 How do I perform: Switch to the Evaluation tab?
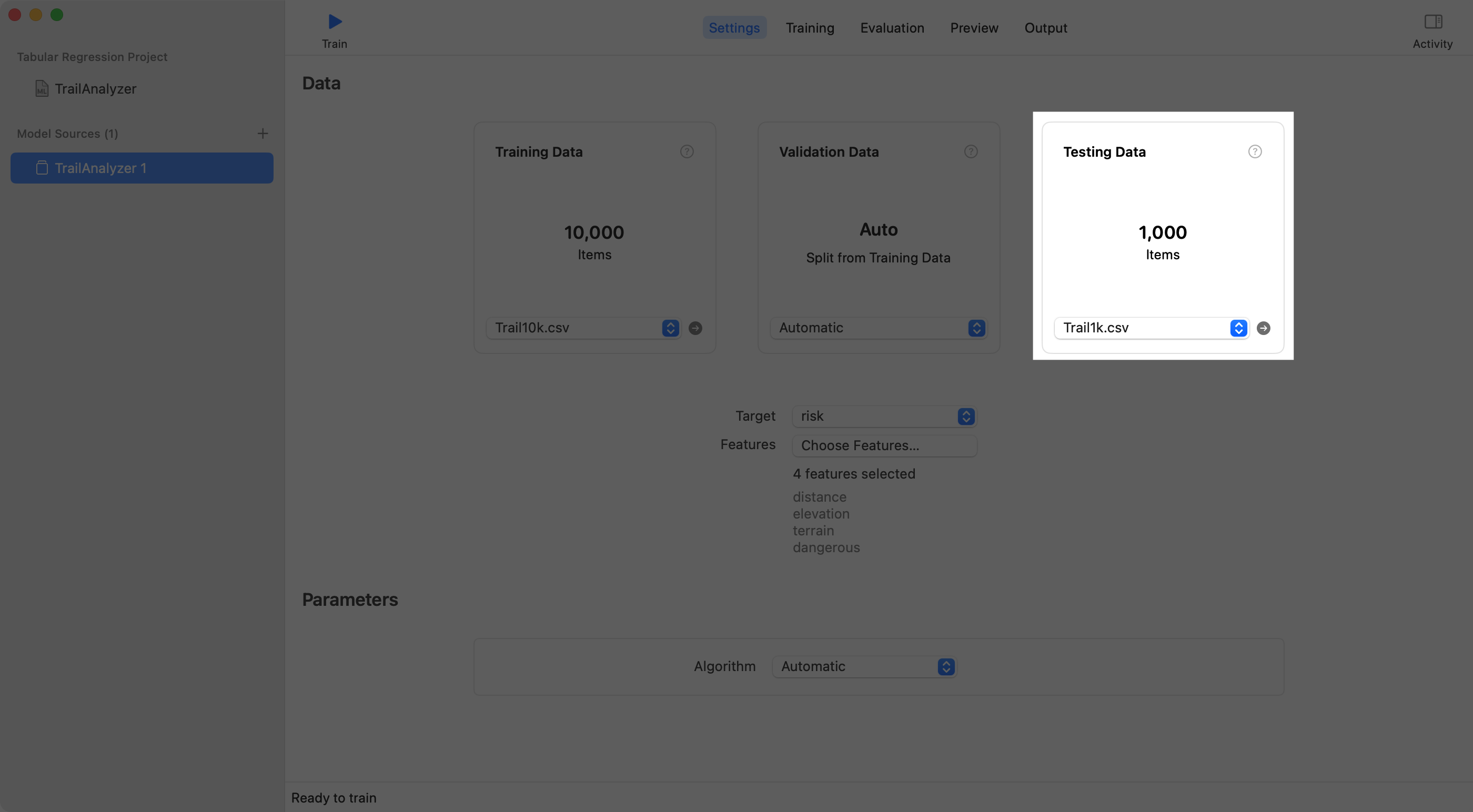892,27
